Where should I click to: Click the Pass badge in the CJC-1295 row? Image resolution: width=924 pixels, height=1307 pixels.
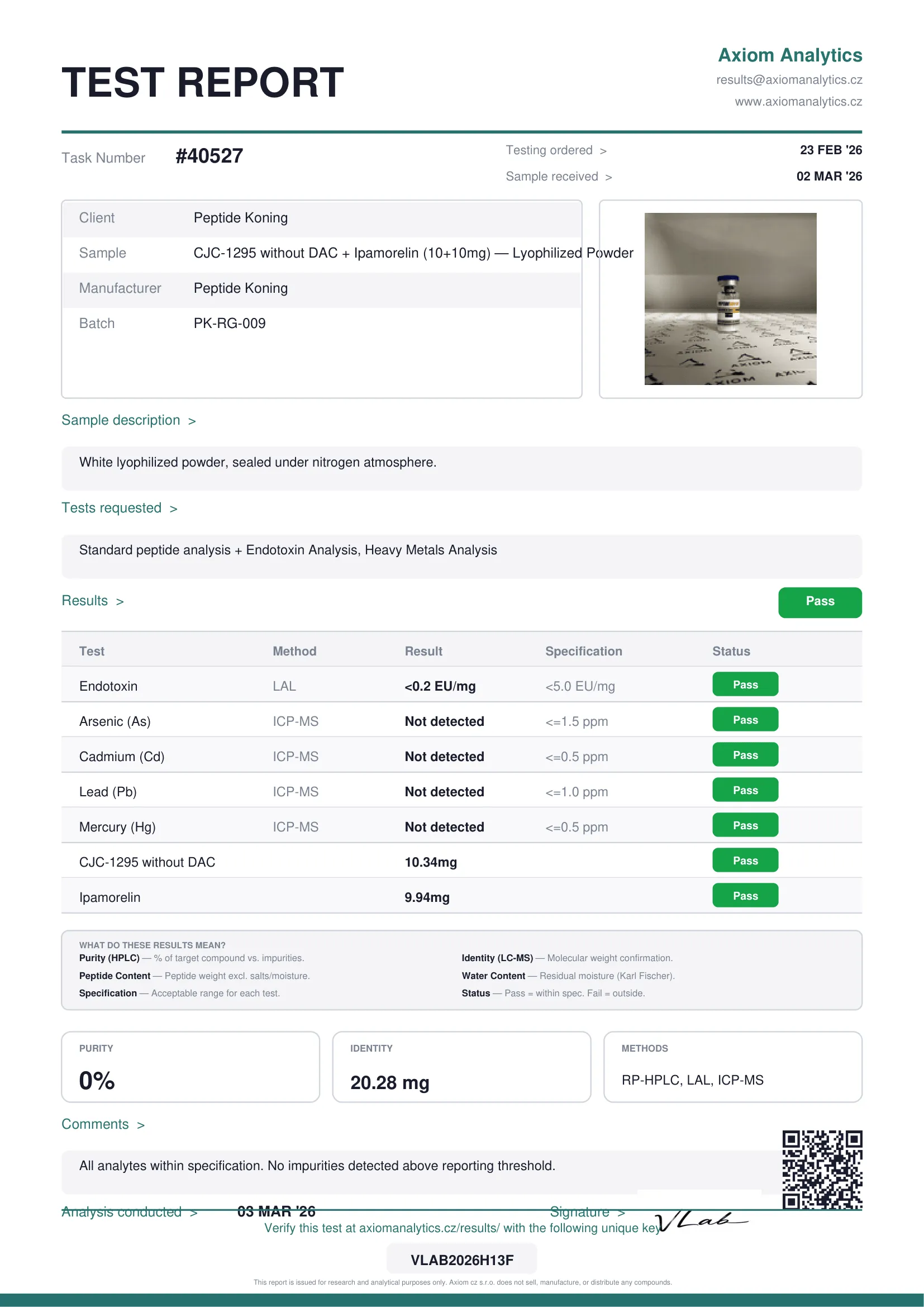click(x=745, y=861)
